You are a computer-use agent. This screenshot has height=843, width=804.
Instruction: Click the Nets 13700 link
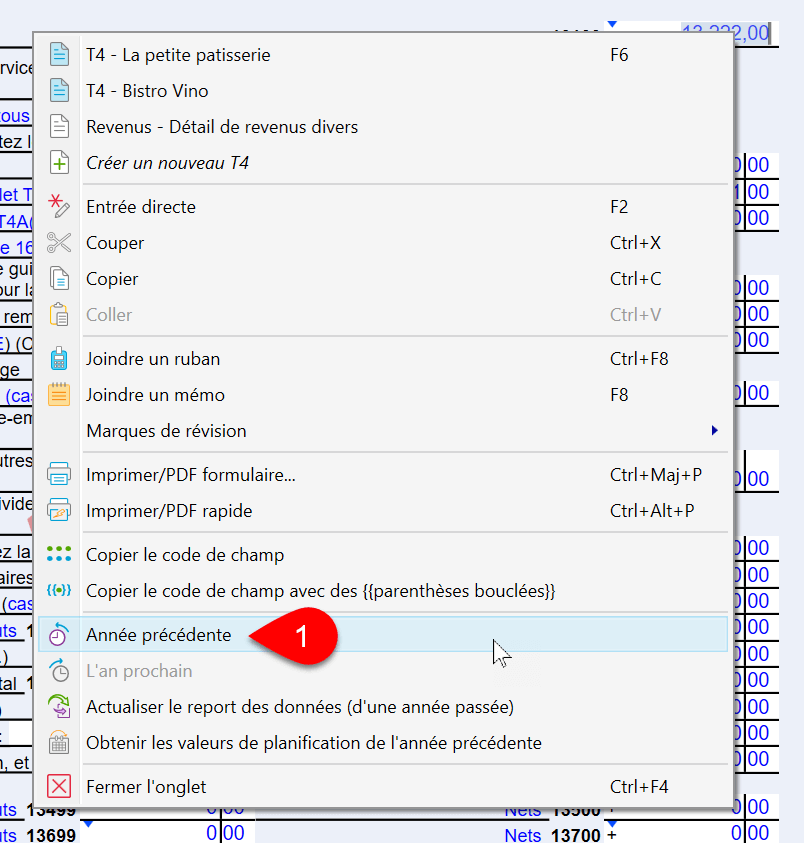tap(523, 834)
